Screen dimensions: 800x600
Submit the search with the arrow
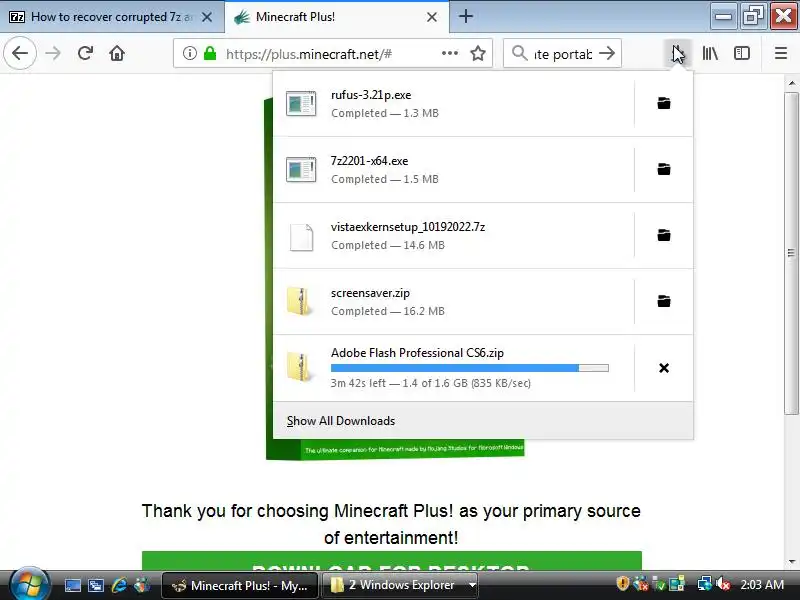(607, 53)
